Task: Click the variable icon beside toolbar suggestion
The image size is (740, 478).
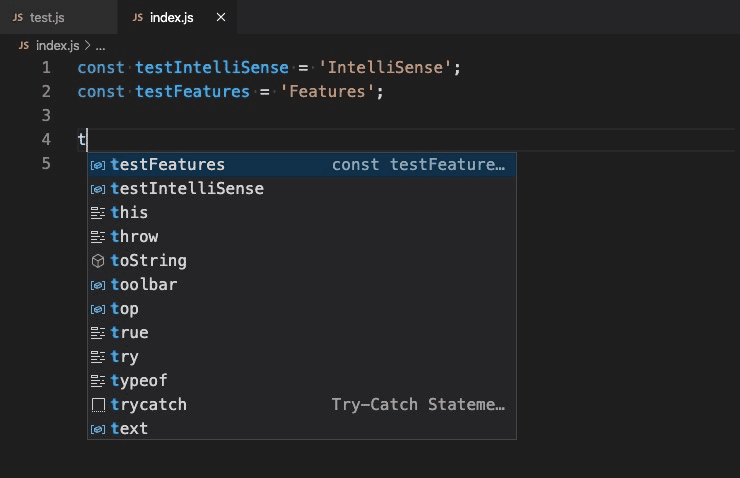Action: [x=98, y=285]
